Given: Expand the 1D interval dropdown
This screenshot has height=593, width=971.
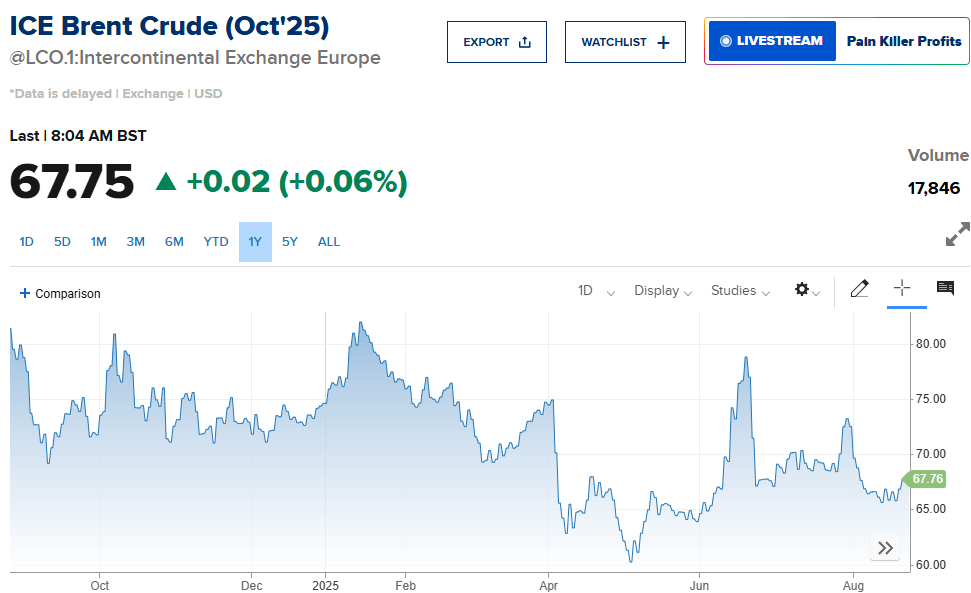Looking at the screenshot, I should (596, 291).
